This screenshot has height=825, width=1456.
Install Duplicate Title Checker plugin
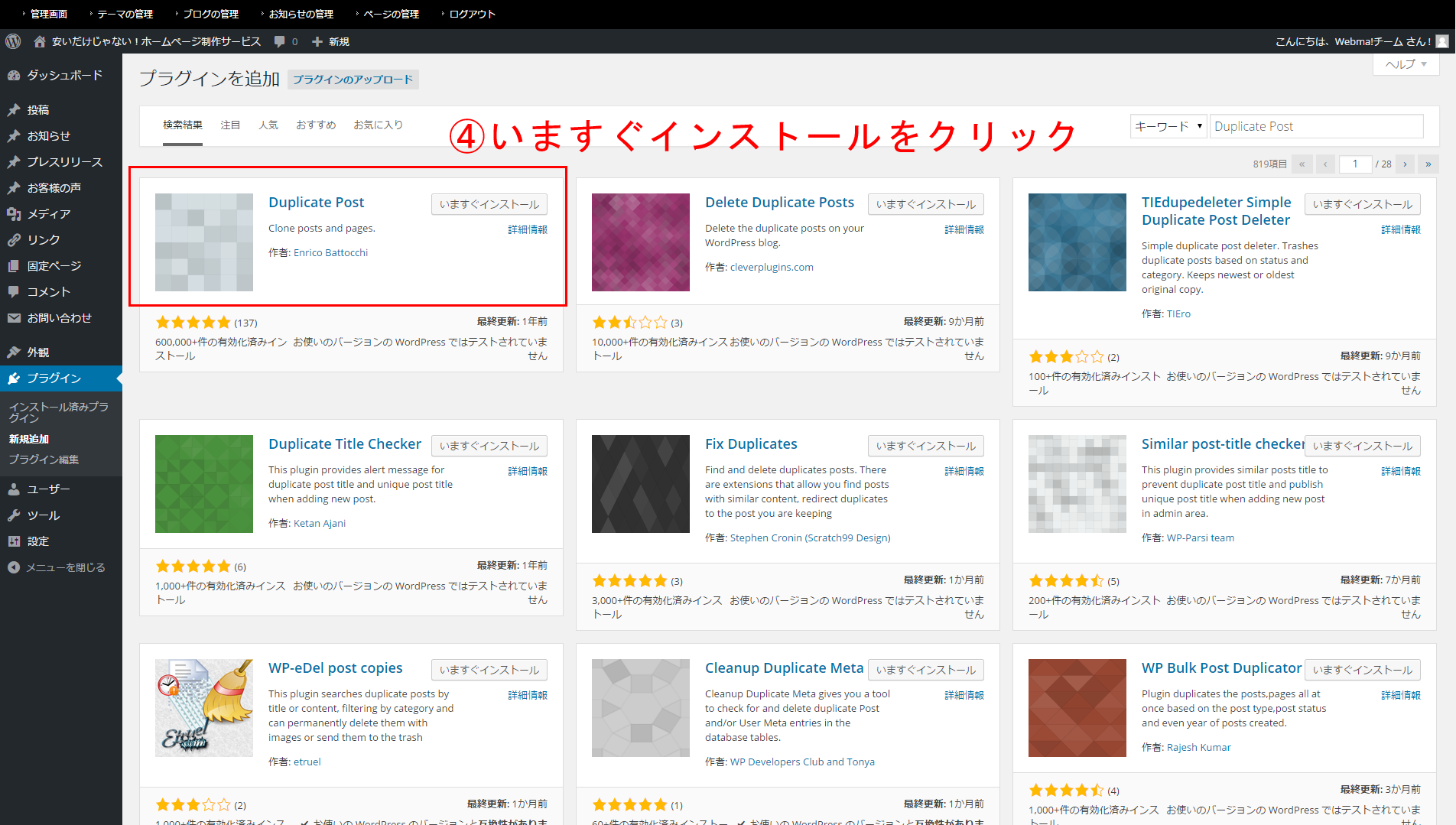(x=489, y=446)
